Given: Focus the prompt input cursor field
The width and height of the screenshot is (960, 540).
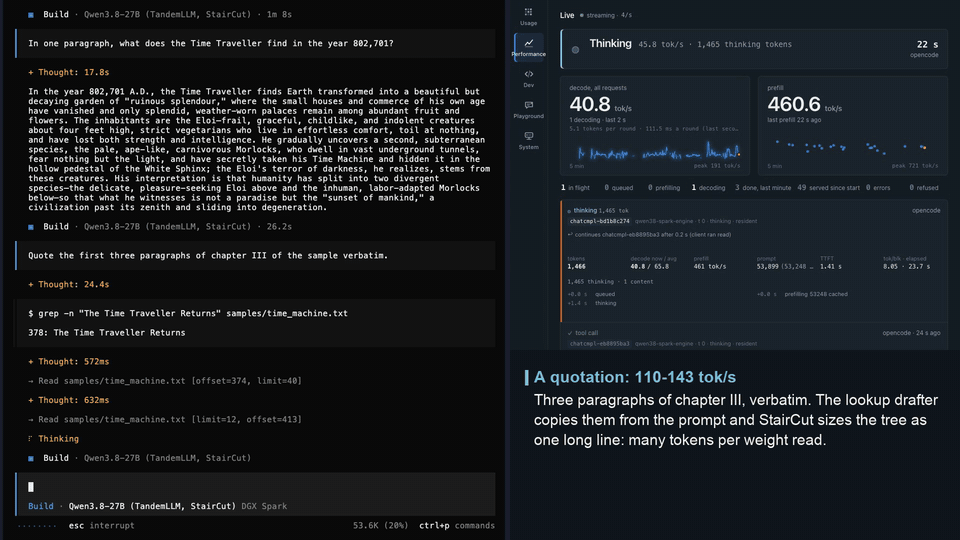Looking at the screenshot, I should point(256,487).
